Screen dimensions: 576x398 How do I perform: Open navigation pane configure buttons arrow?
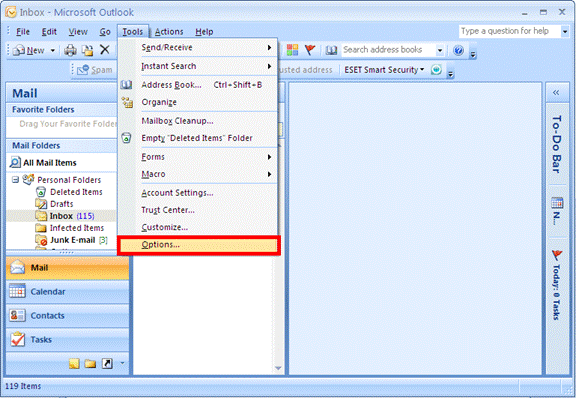[122, 363]
